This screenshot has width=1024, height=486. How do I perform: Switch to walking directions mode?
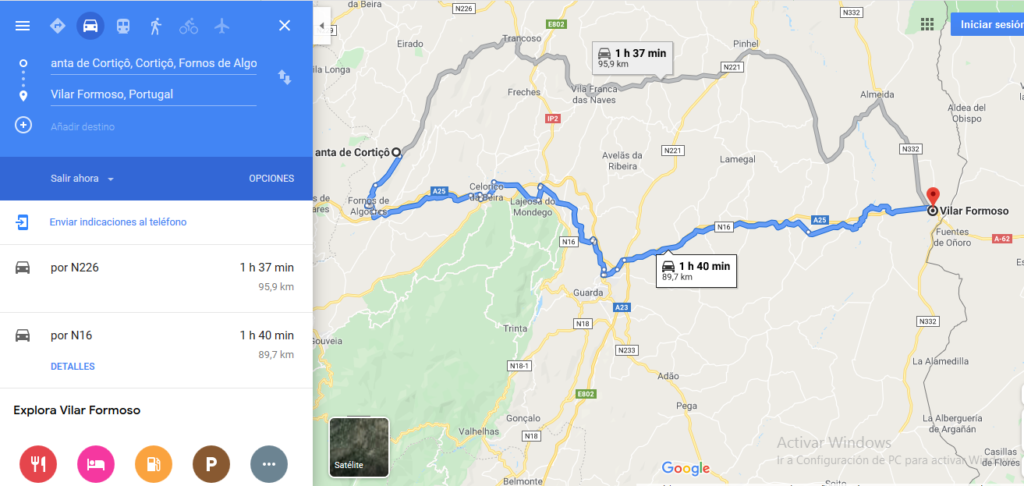155,26
